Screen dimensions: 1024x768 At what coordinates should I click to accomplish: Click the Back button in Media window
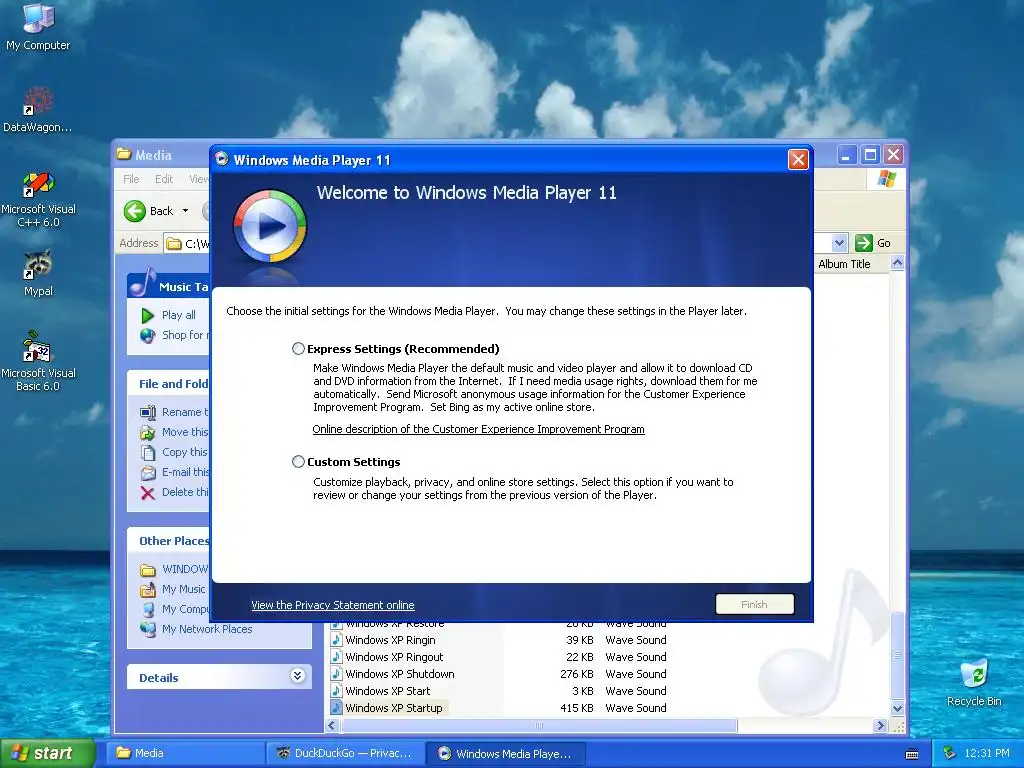[x=149, y=210]
